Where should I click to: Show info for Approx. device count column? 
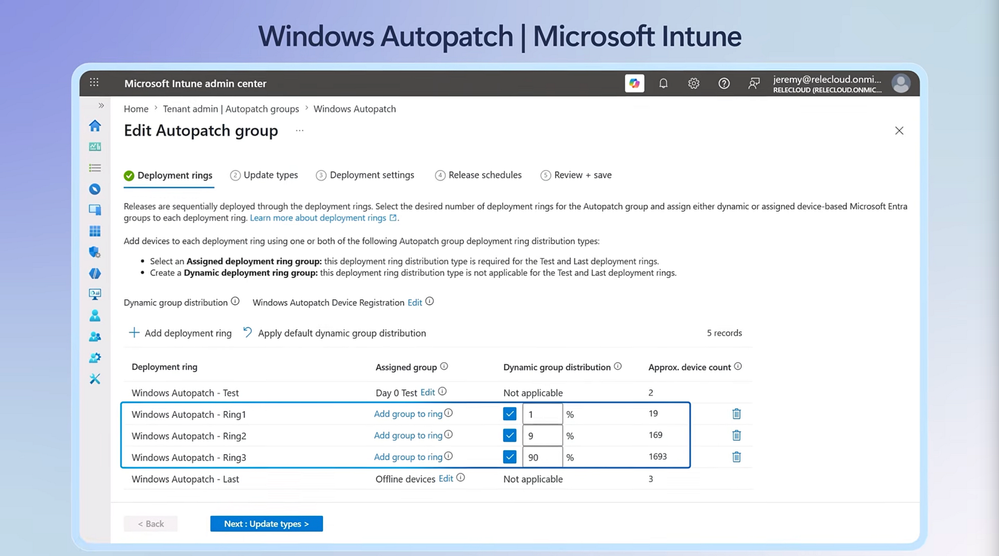pyautogui.click(x=738, y=367)
